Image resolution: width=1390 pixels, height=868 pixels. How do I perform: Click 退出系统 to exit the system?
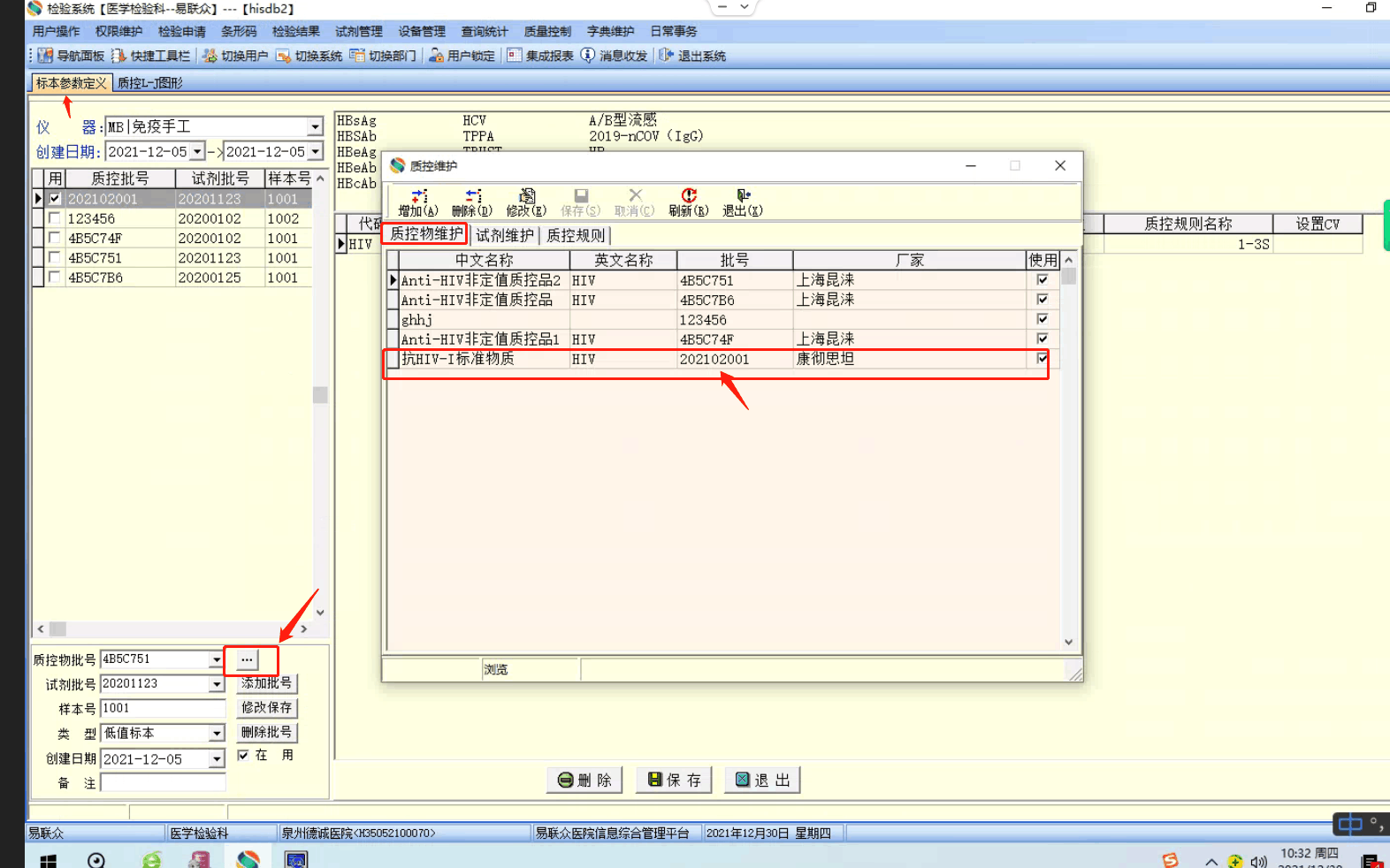click(692, 56)
